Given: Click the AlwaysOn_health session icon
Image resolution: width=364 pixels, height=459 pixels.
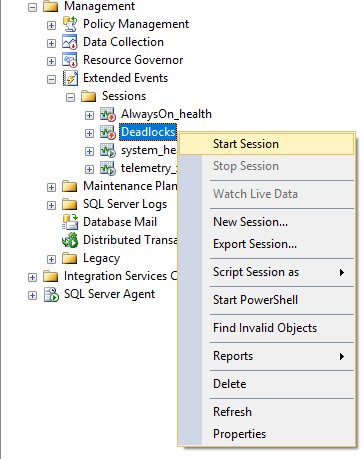Looking at the screenshot, I should (108, 114).
